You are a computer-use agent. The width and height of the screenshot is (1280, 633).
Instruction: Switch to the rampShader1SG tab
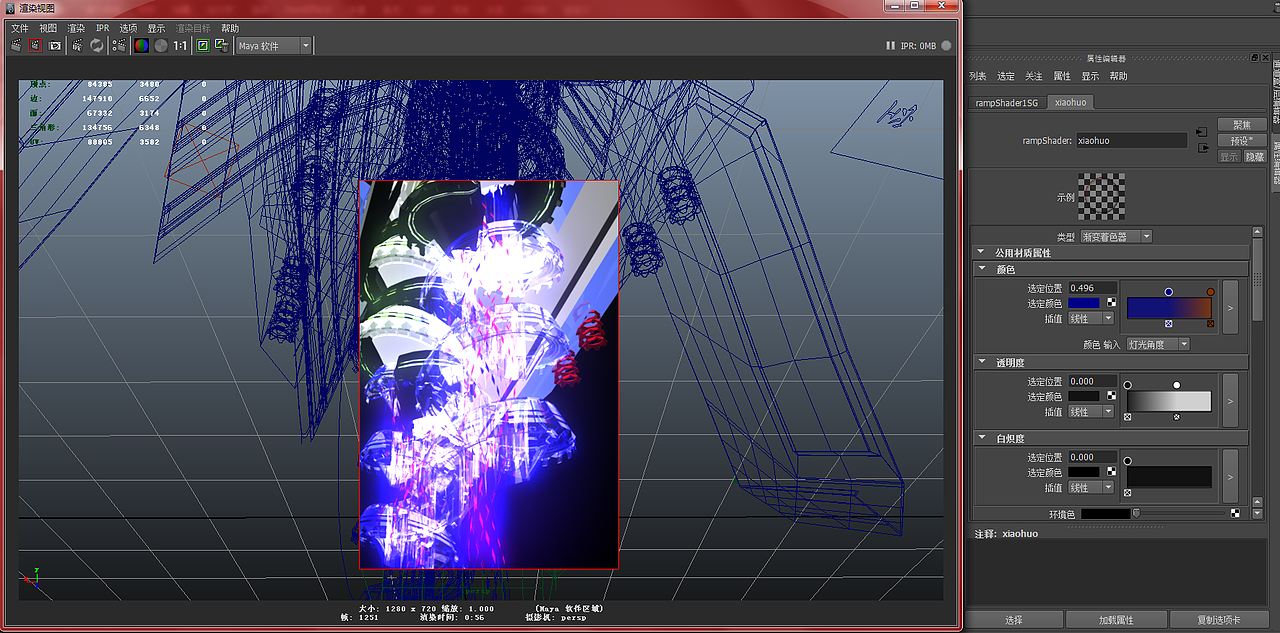(x=1007, y=102)
